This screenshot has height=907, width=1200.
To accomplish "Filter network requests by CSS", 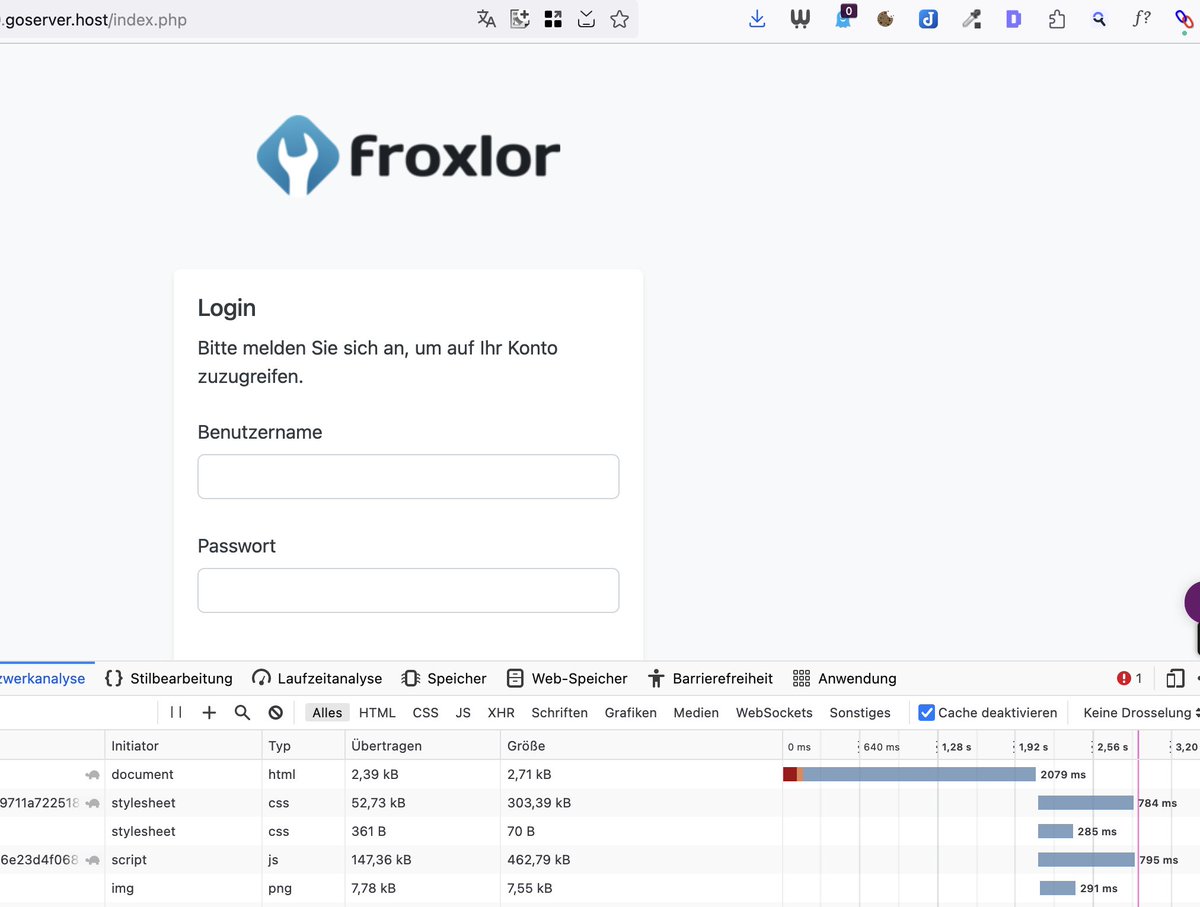I will (426, 712).
